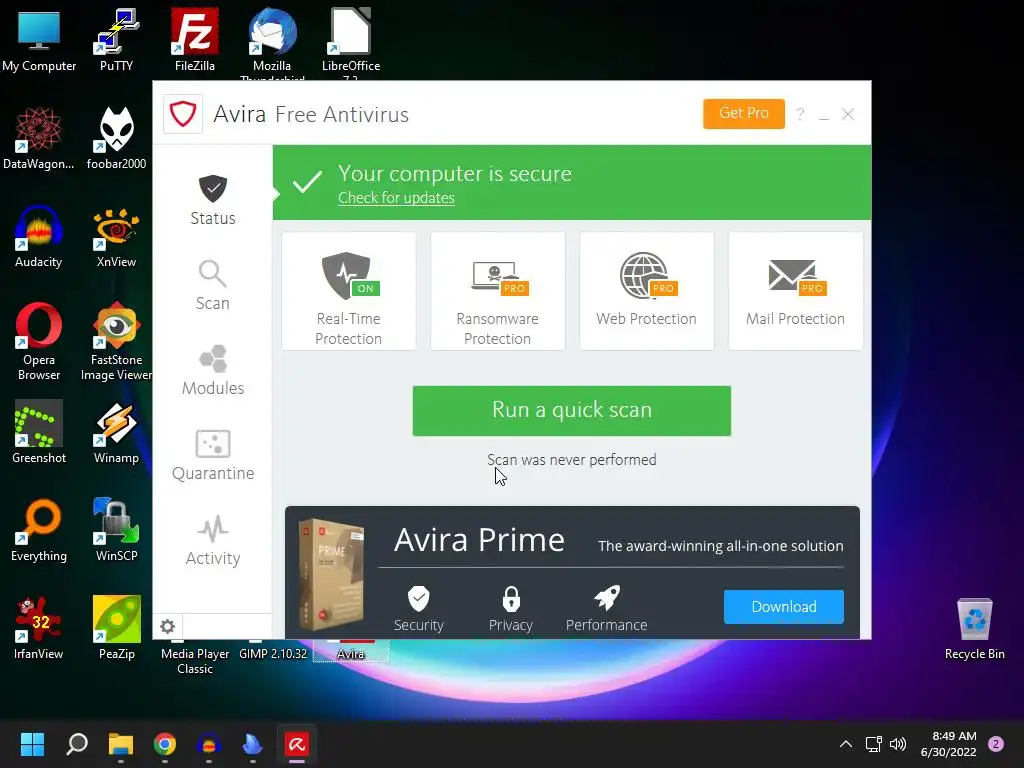Click the Avira Prime Download button

point(784,607)
